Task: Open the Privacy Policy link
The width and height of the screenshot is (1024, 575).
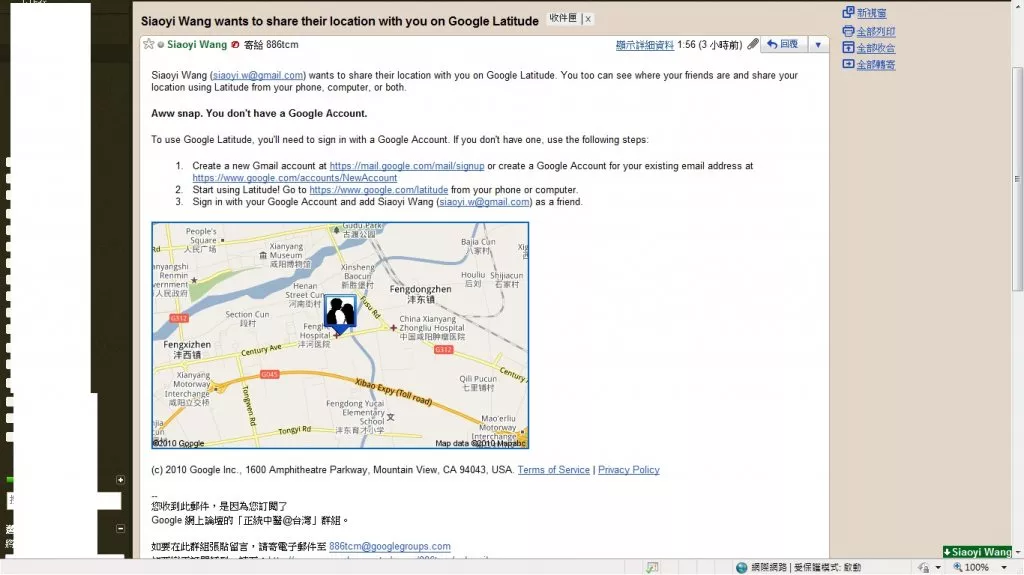Action: click(x=629, y=470)
